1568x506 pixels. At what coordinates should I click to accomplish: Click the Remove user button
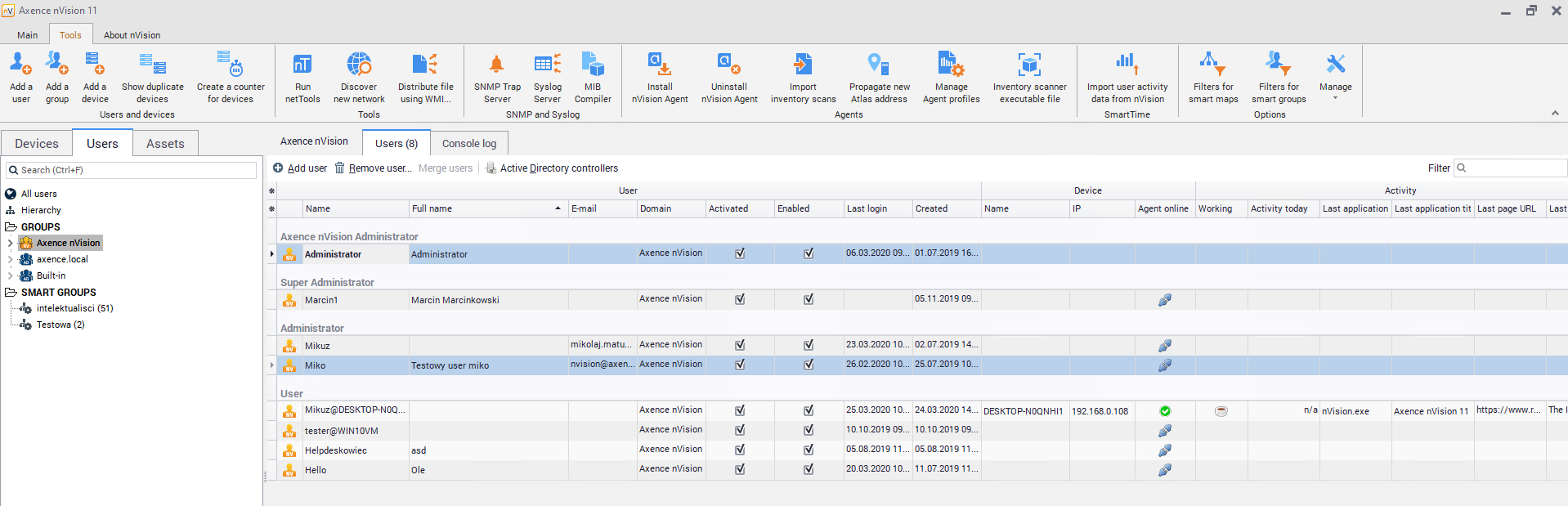[373, 168]
